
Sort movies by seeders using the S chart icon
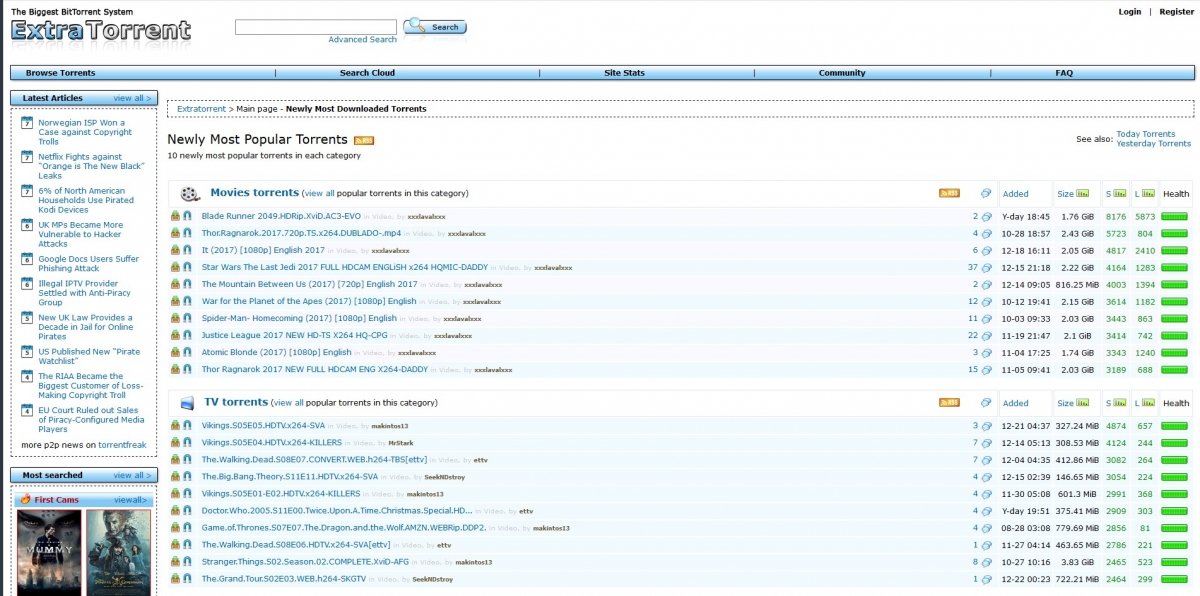pos(1120,194)
